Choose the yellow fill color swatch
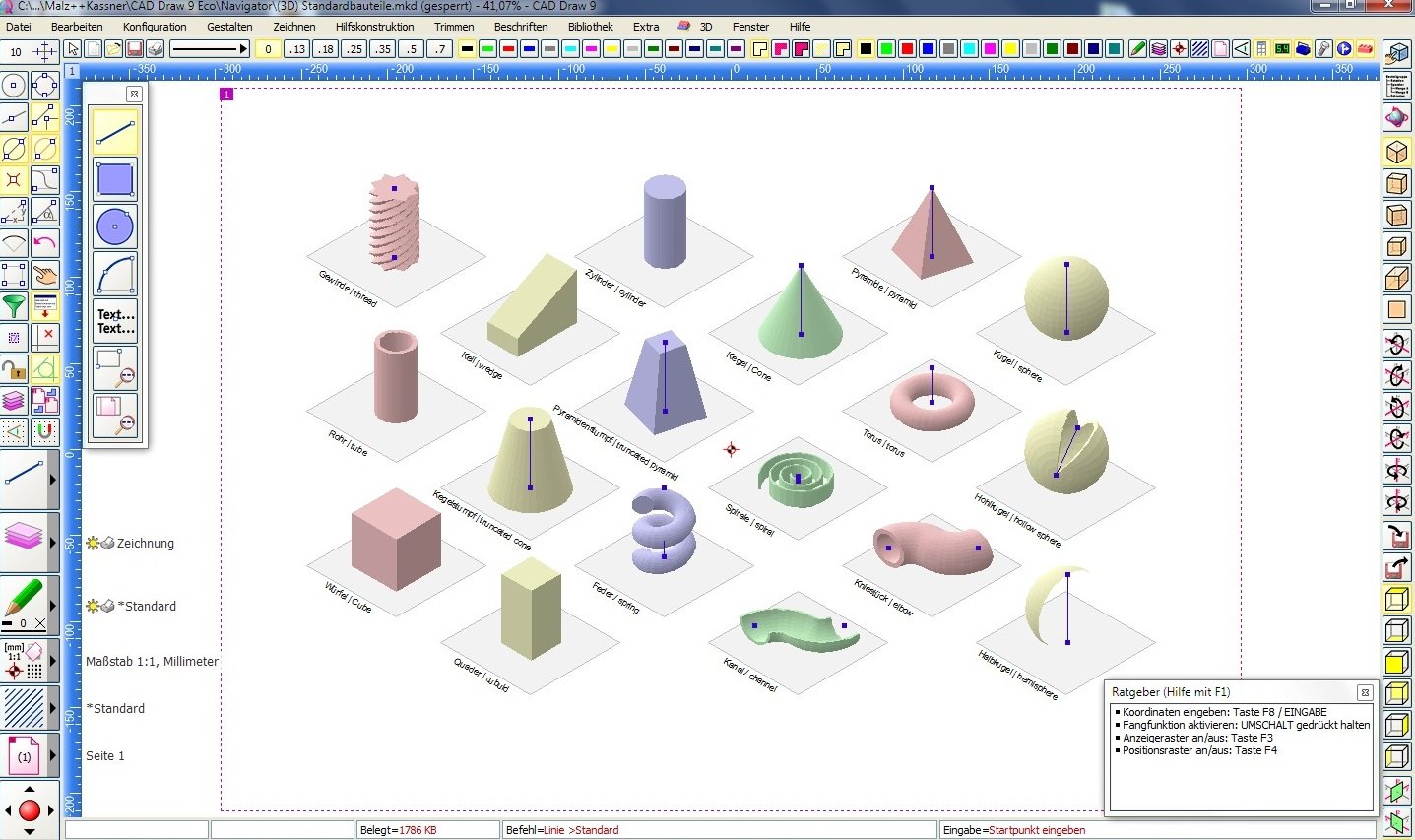Viewport: 1415px width, 840px height. click(x=1011, y=48)
